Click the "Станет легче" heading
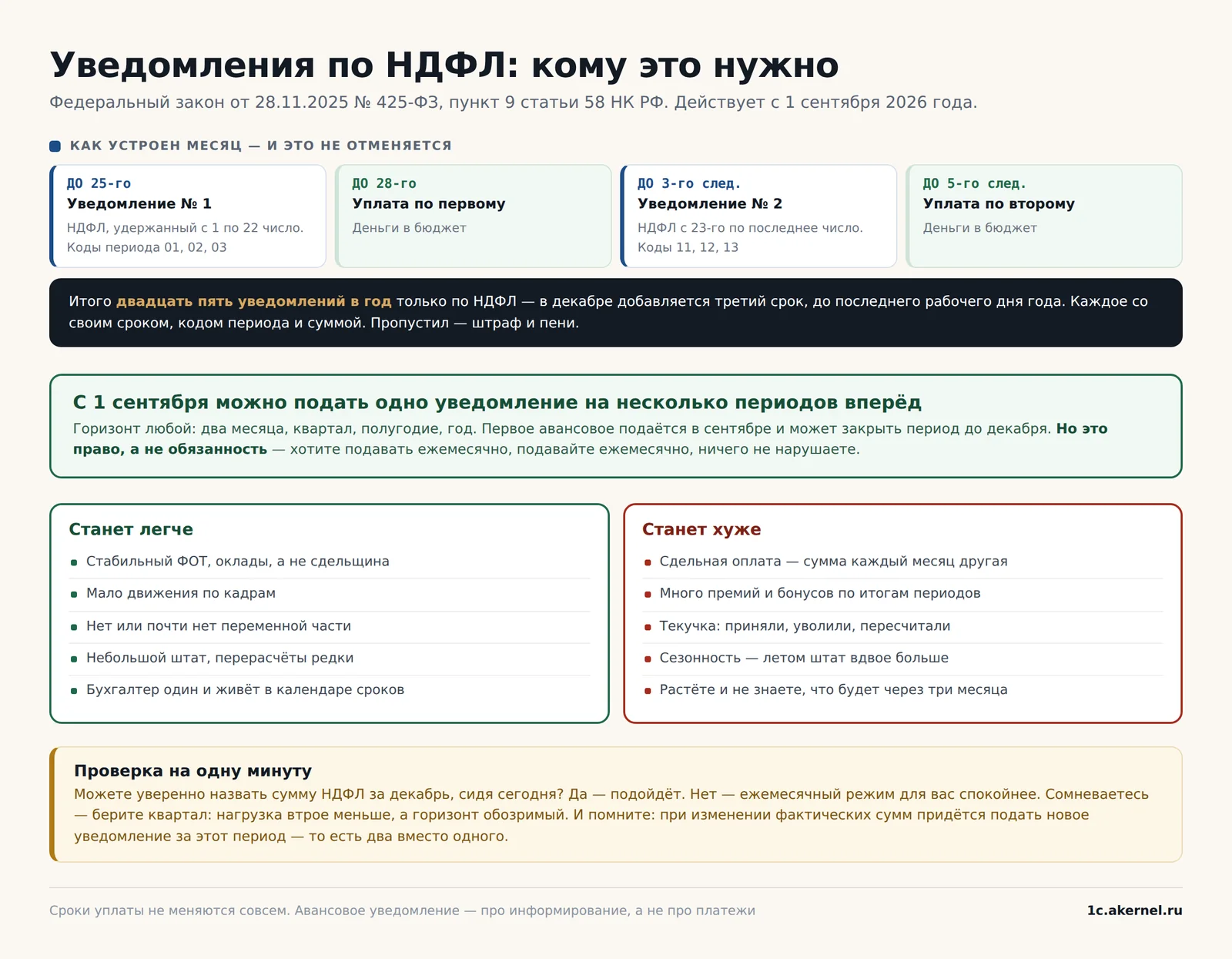The height and width of the screenshot is (959, 1232). (131, 529)
